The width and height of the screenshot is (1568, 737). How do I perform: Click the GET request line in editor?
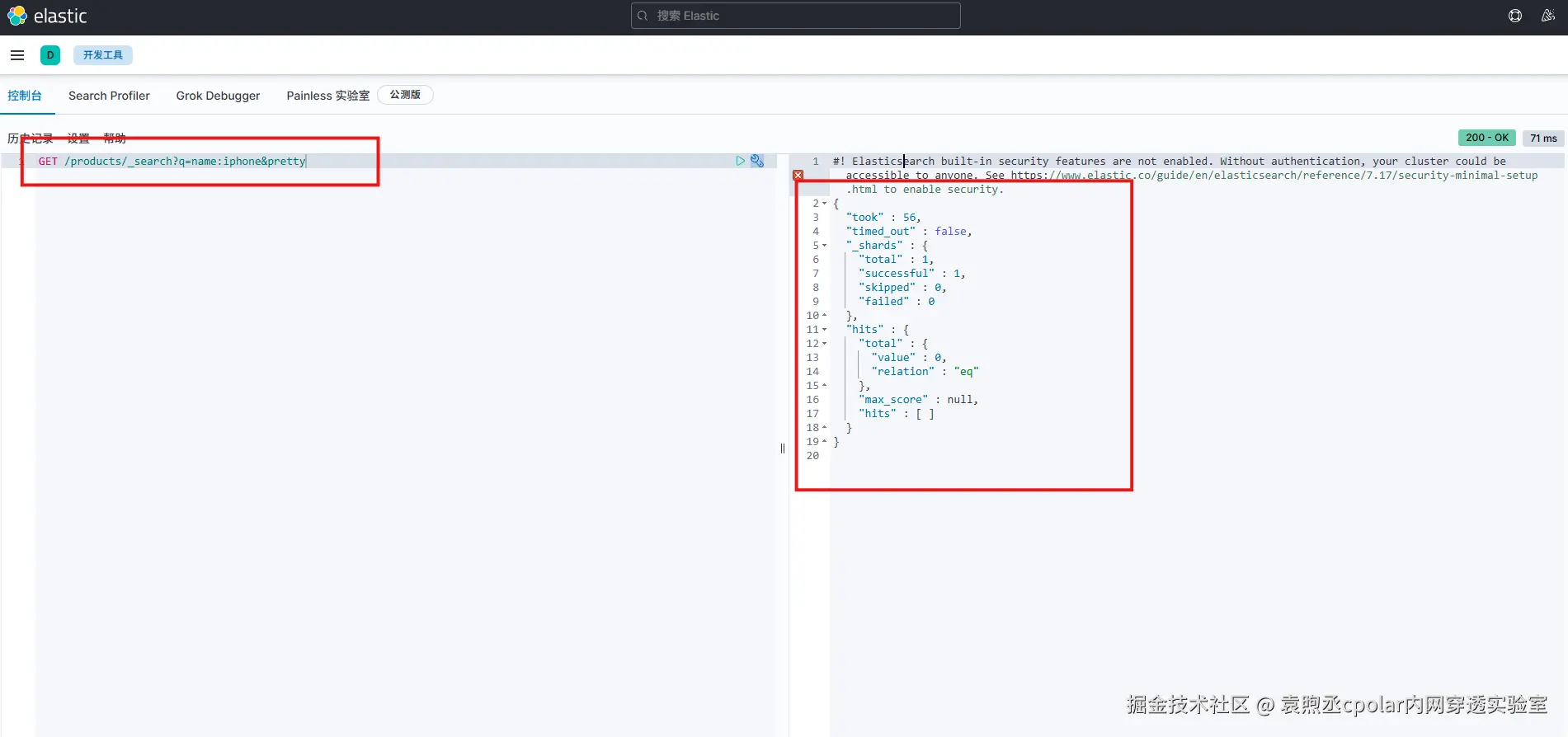tap(172, 161)
